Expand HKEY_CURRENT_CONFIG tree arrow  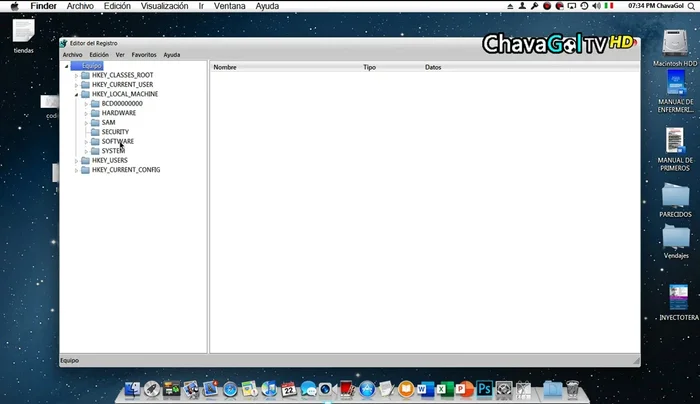(x=76, y=170)
